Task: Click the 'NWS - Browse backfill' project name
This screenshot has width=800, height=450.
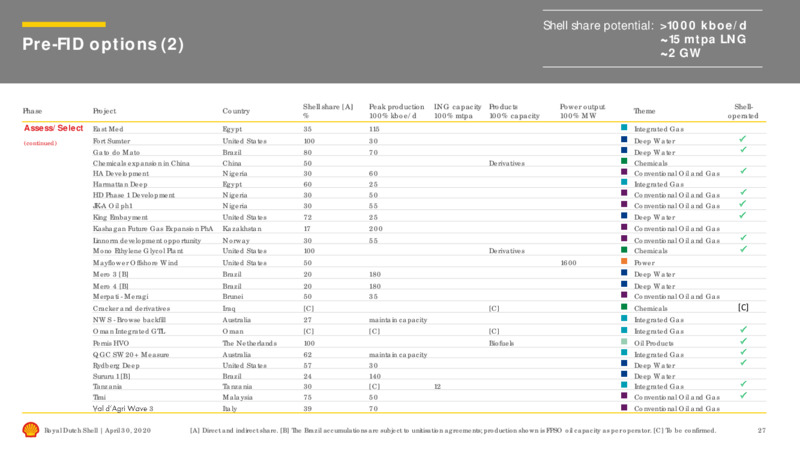Action: tap(129, 320)
